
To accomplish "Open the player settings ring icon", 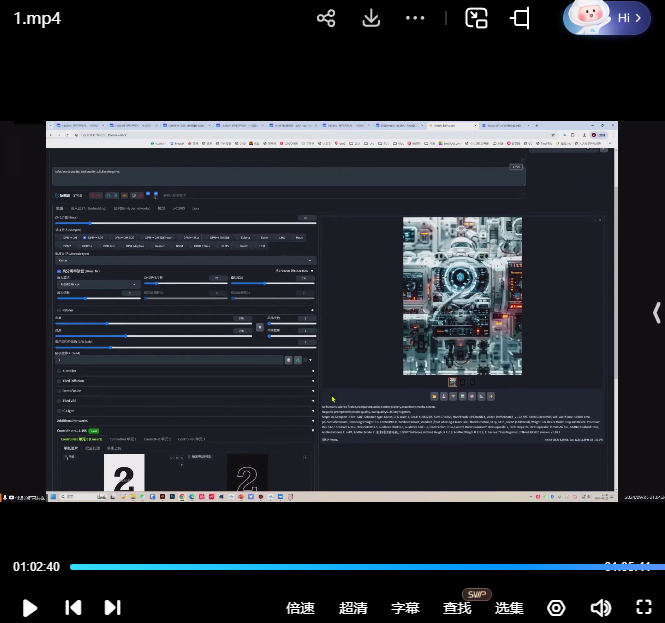I will [x=557, y=608].
